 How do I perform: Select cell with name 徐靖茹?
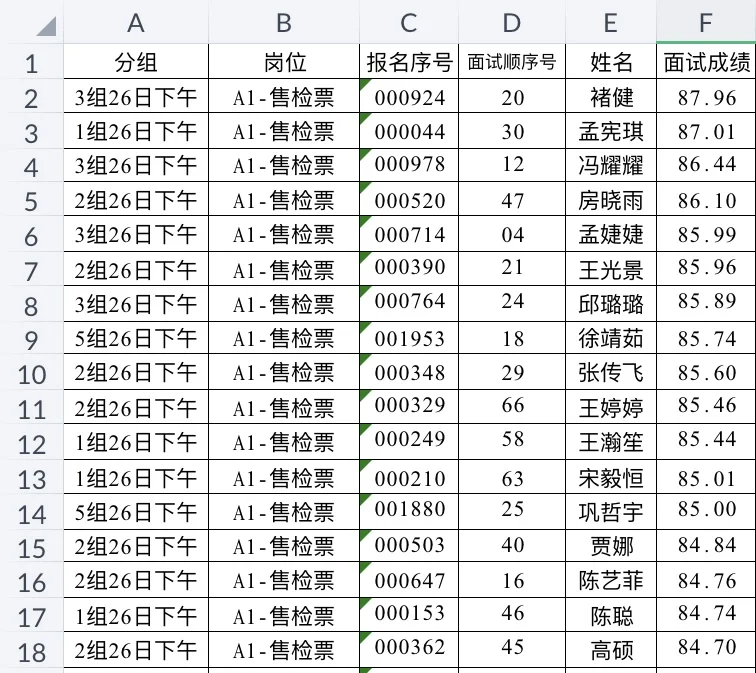[611, 338]
